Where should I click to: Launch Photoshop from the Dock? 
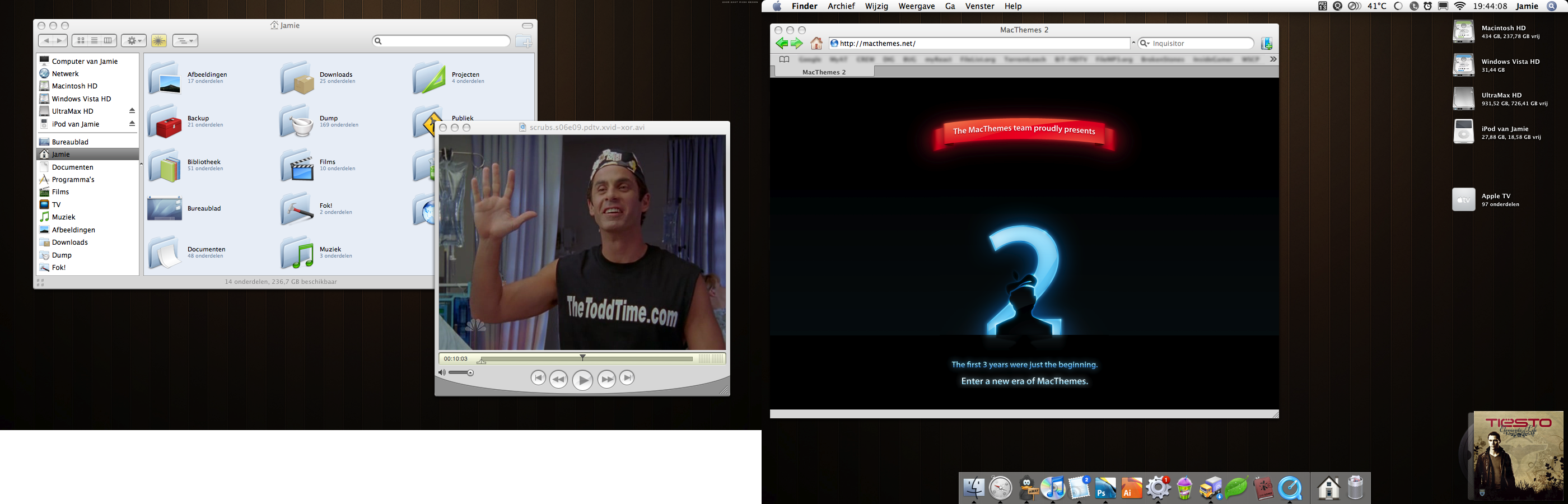point(1105,488)
